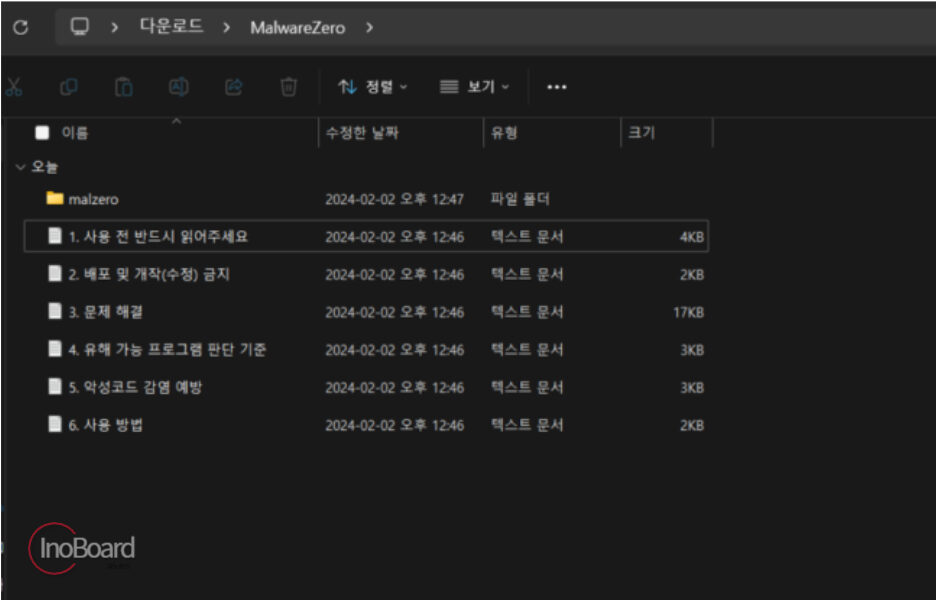Image resolution: width=936 pixels, height=600 pixels.
Task: Click the Cut scissors icon
Action: click(x=14, y=87)
